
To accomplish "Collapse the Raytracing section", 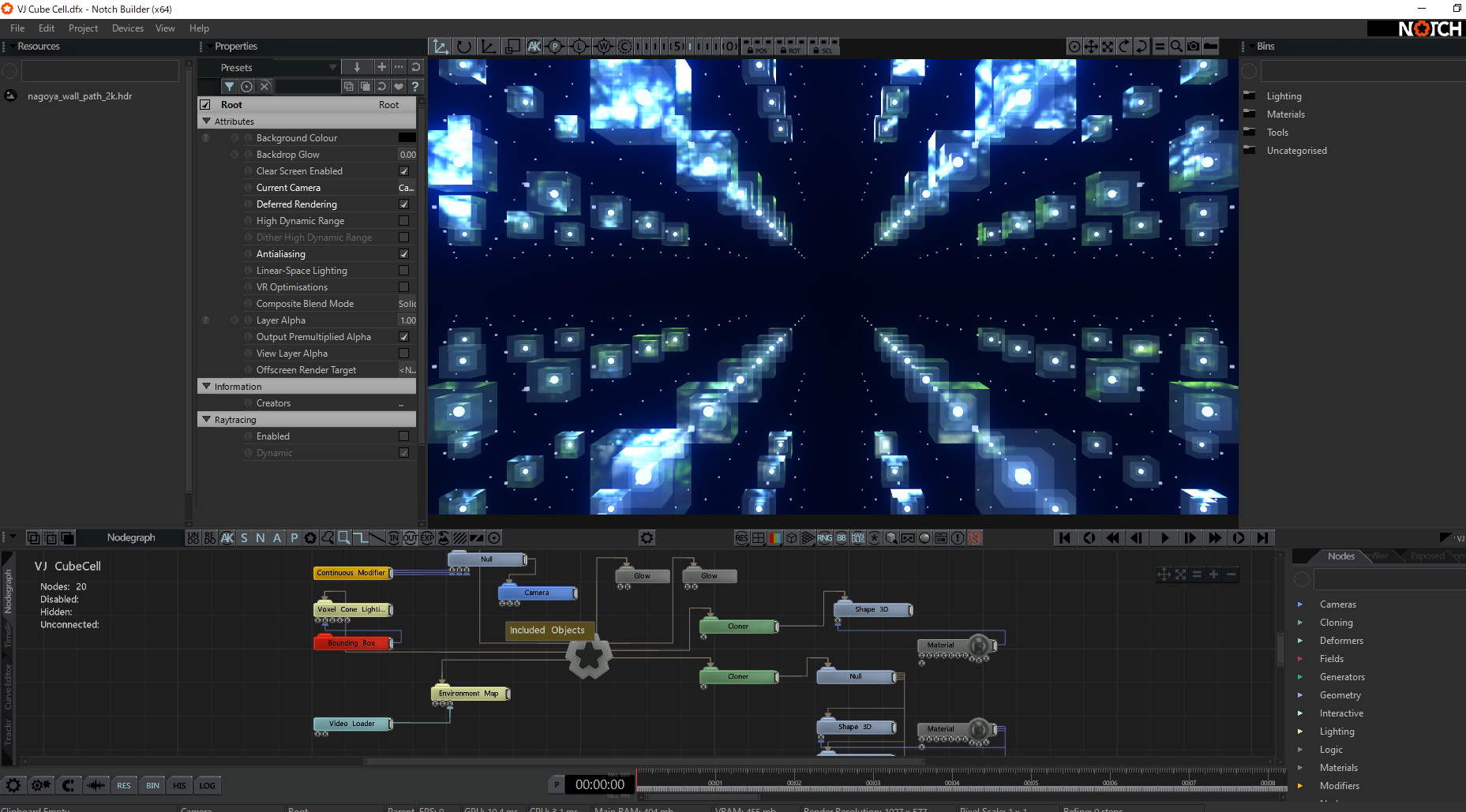I will coord(207,420).
